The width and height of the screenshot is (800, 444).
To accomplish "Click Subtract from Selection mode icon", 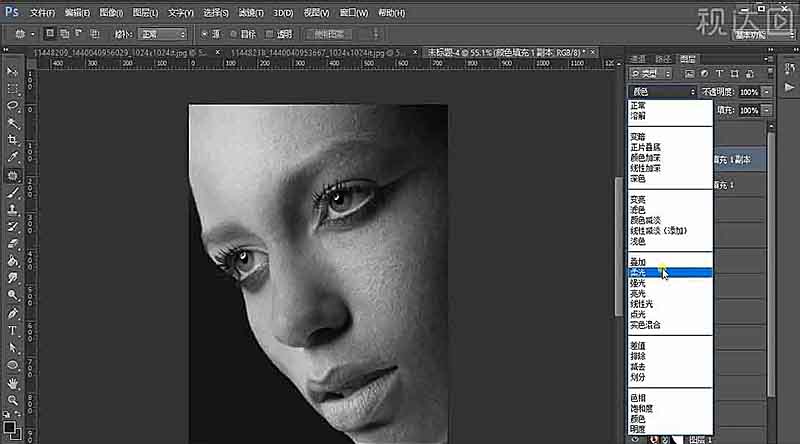I will pos(79,34).
